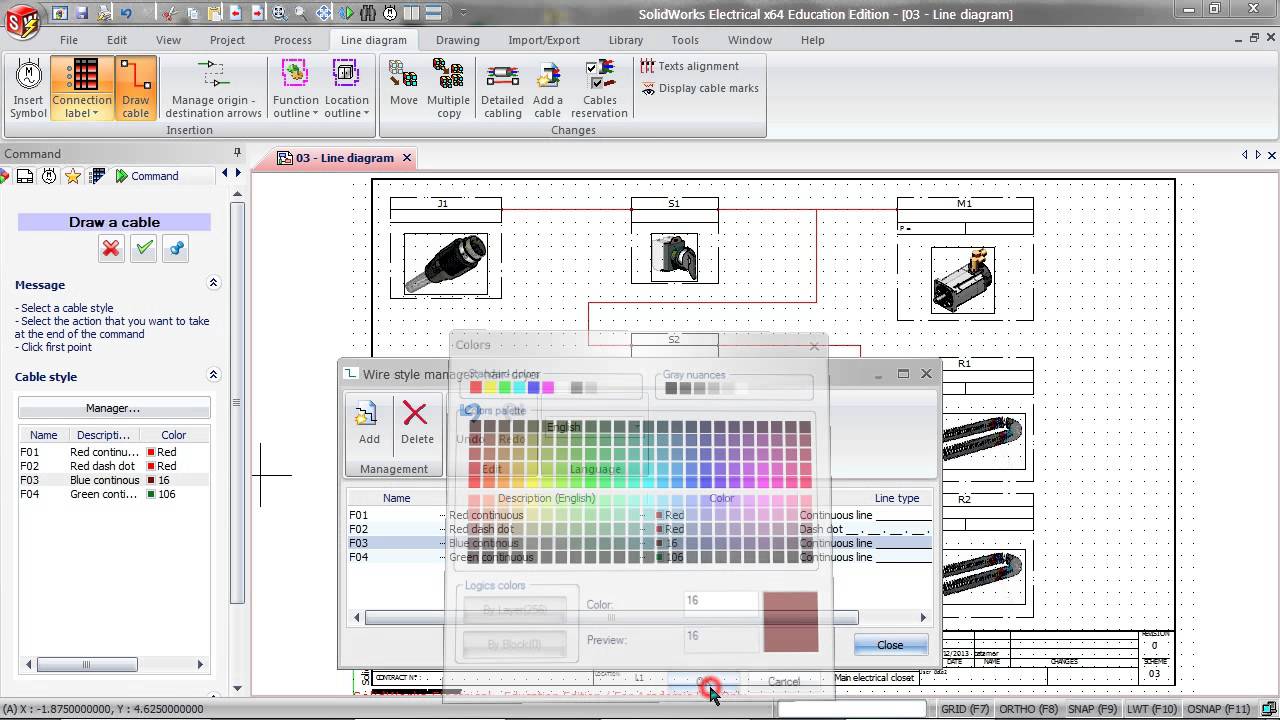Switch to the Drawing ribbon tab
The image size is (1280, 720).
[457, 40]
